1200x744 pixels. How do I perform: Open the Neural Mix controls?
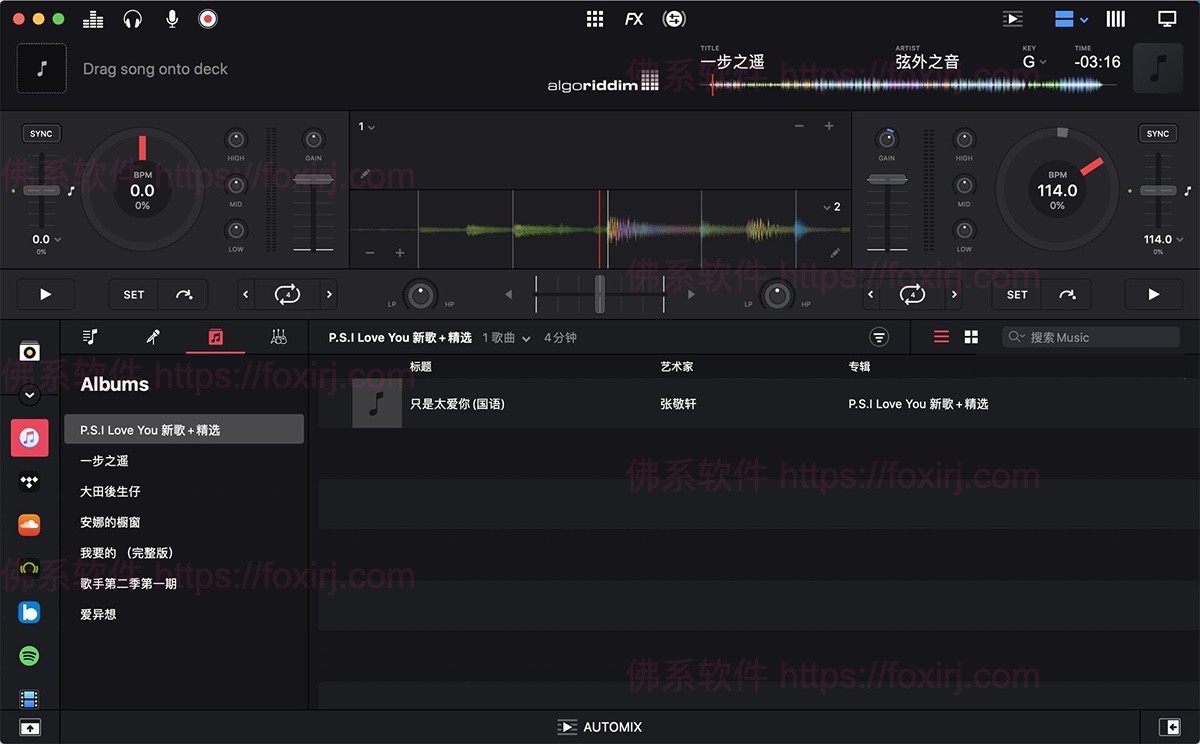click(672, 18)
